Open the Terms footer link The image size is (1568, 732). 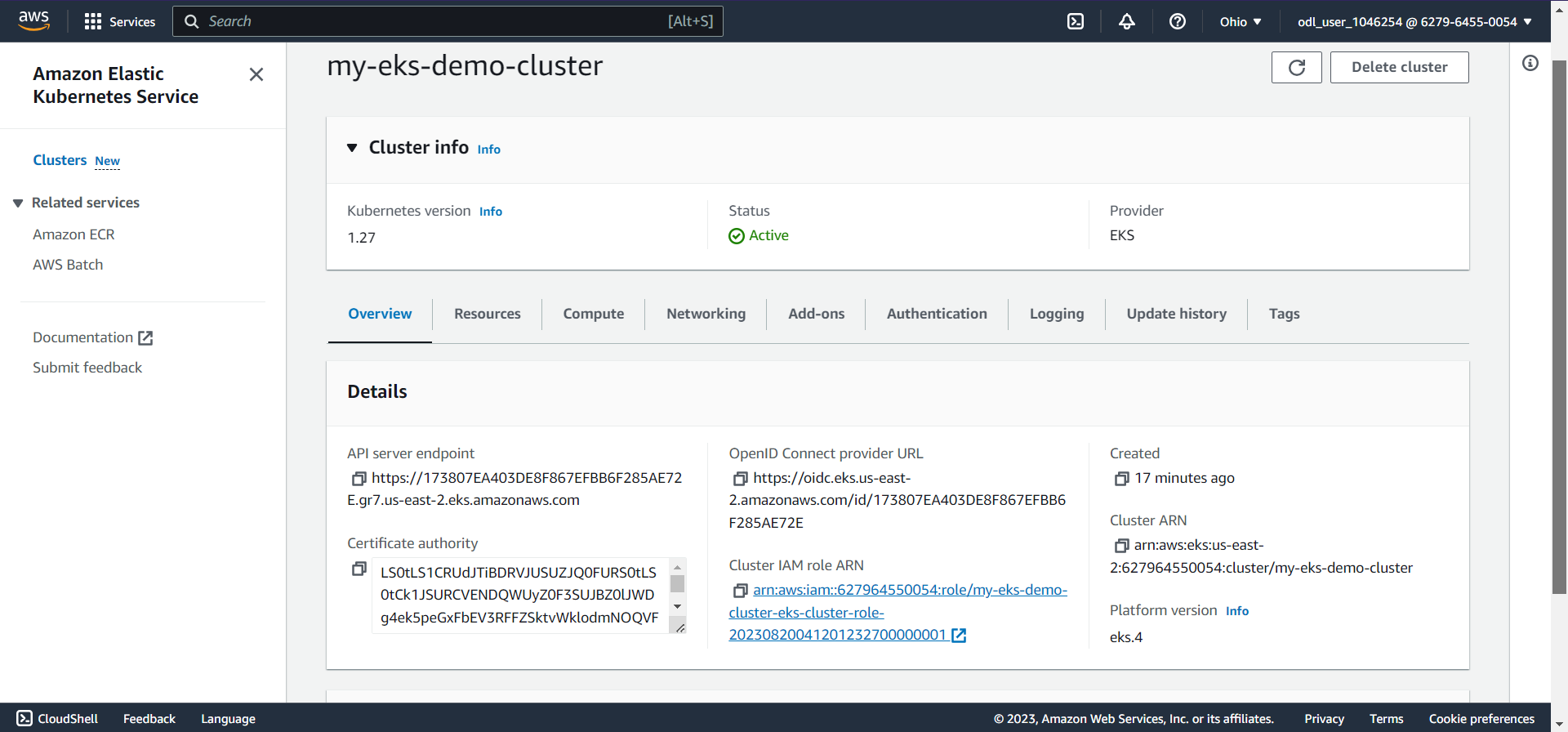click(1386, 719)
